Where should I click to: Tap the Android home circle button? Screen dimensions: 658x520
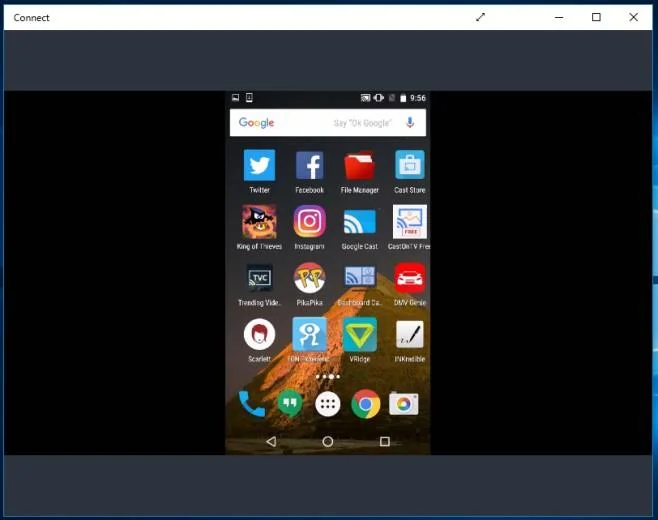pyautogui.click(x=328, y=442)
